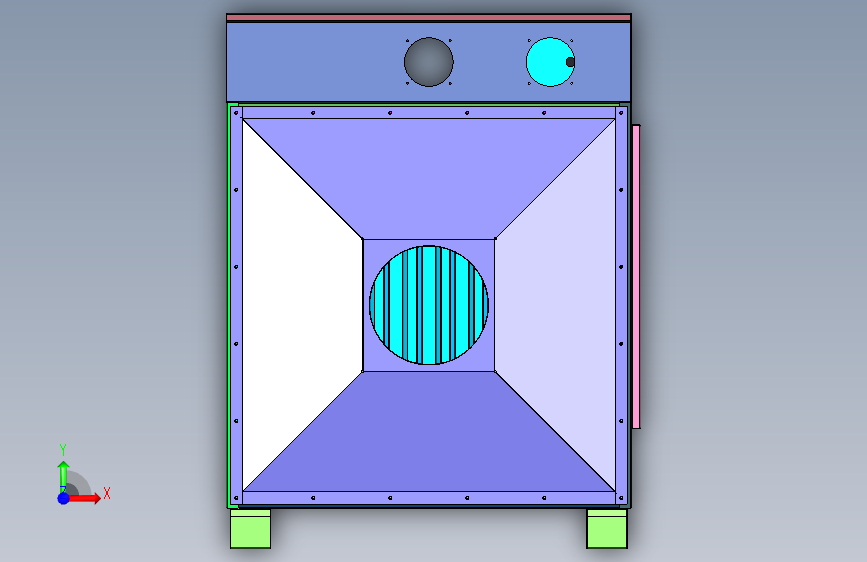The image size is (867, 562).
Task: Select the cyan round dial on the upper panel
Action: 550,62
